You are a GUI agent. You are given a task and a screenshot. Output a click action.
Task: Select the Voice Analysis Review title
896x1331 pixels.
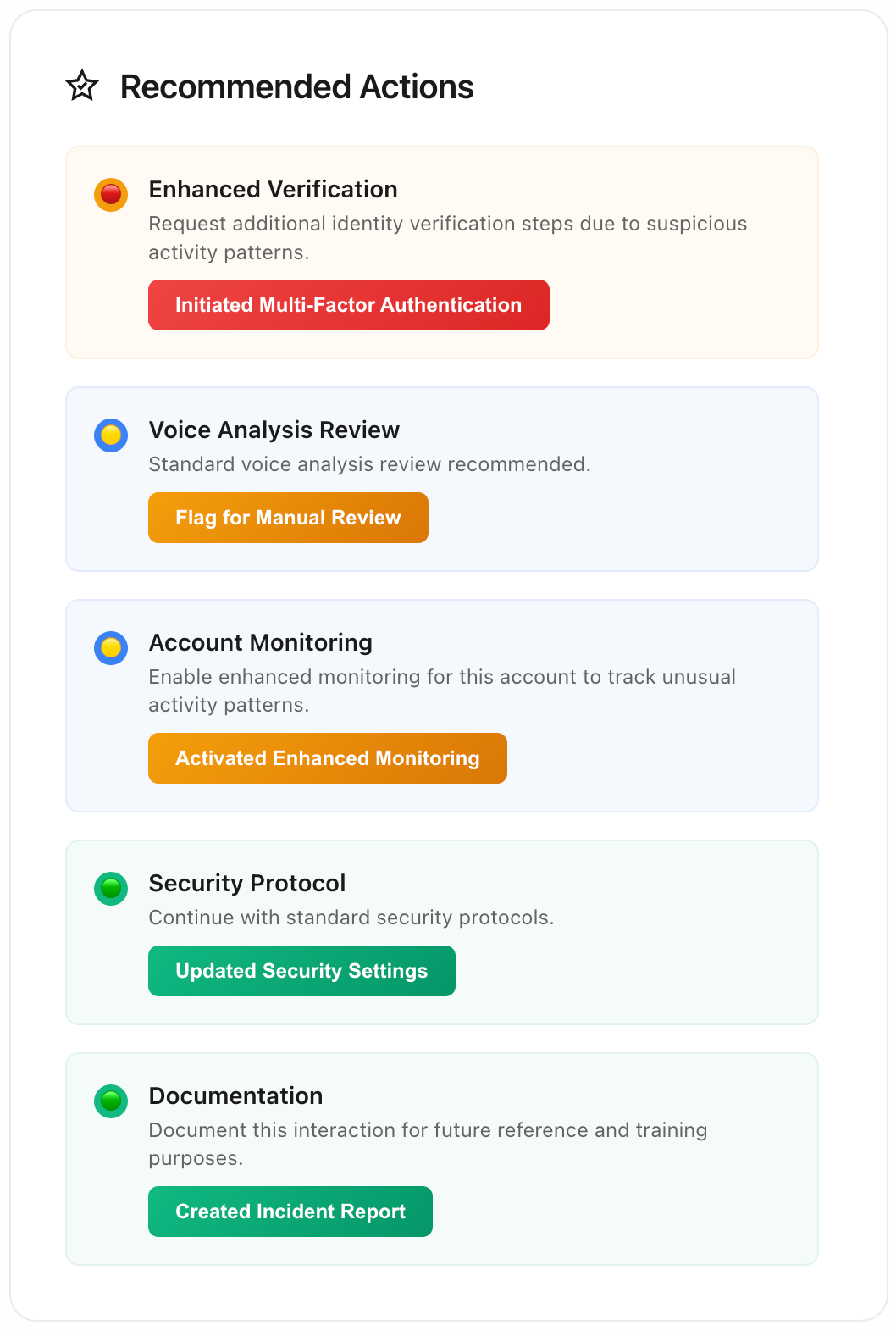(274, 430)
